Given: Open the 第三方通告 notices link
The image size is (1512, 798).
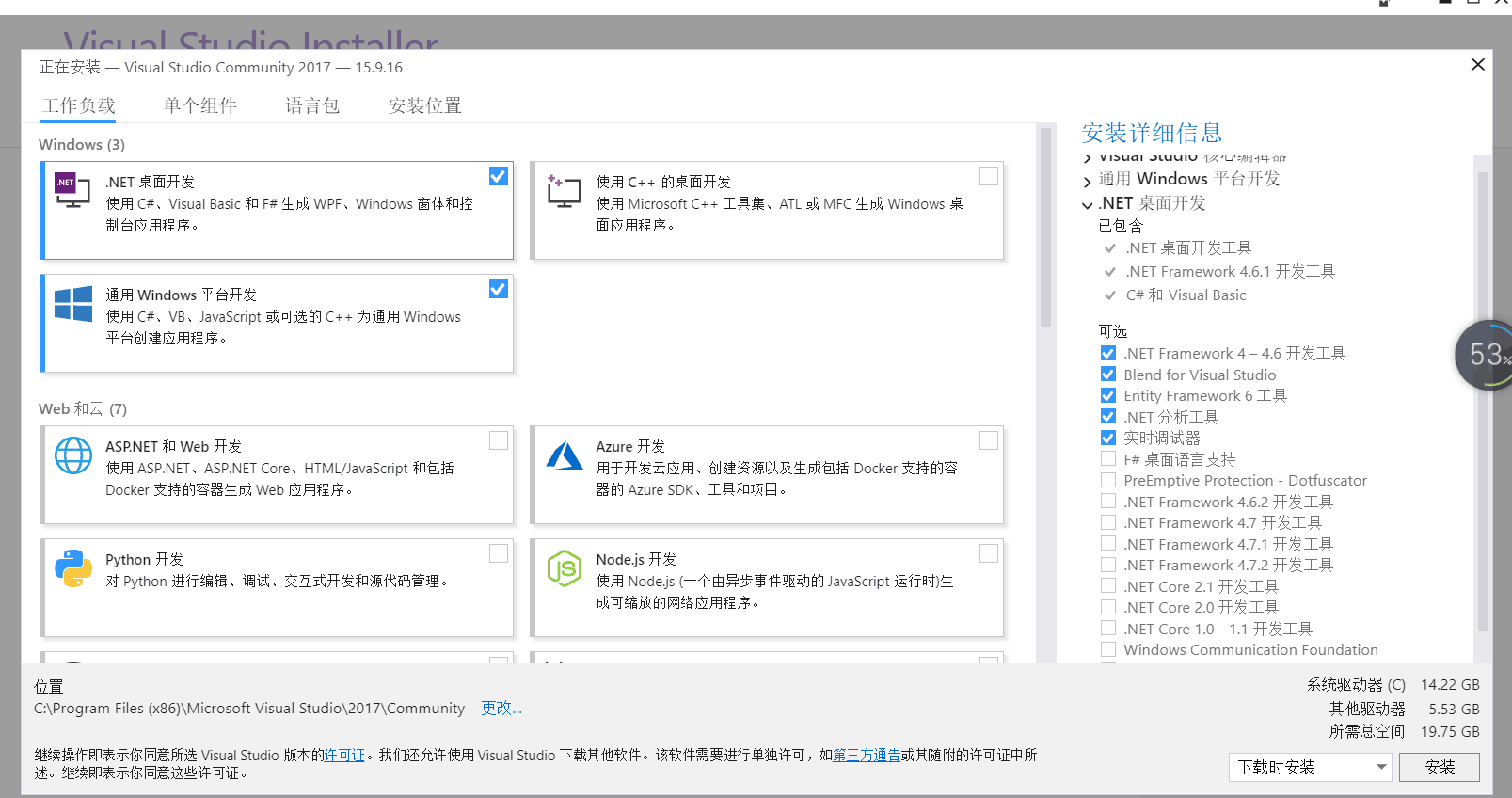Looking at the screenshot, I should point(867,755).
